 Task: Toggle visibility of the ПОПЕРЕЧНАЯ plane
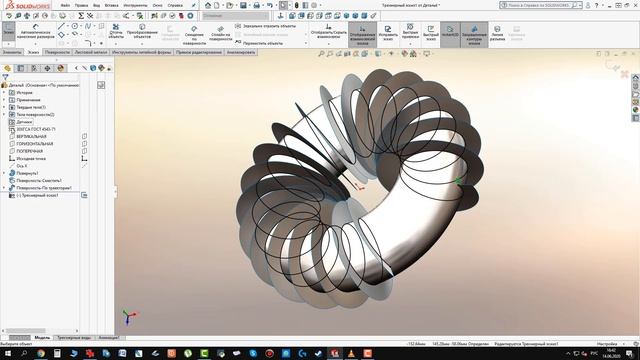[84, 151]
